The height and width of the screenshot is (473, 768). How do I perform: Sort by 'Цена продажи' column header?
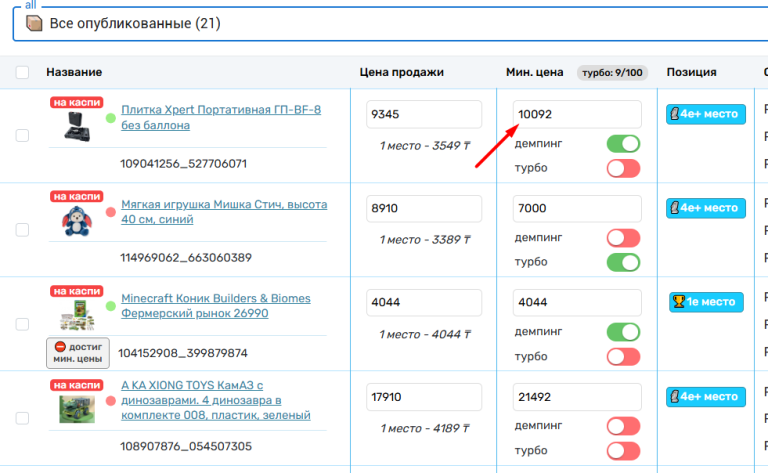click(401, 72)
